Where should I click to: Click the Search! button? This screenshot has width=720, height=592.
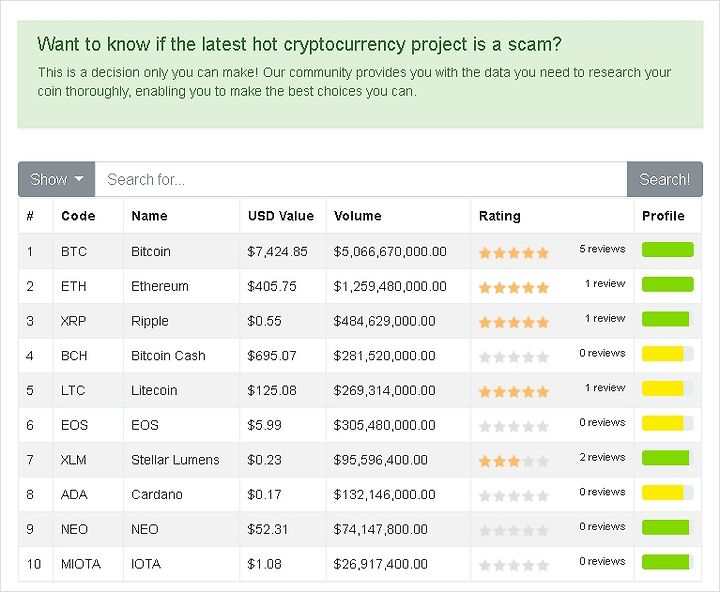click(x=664, y=179)
